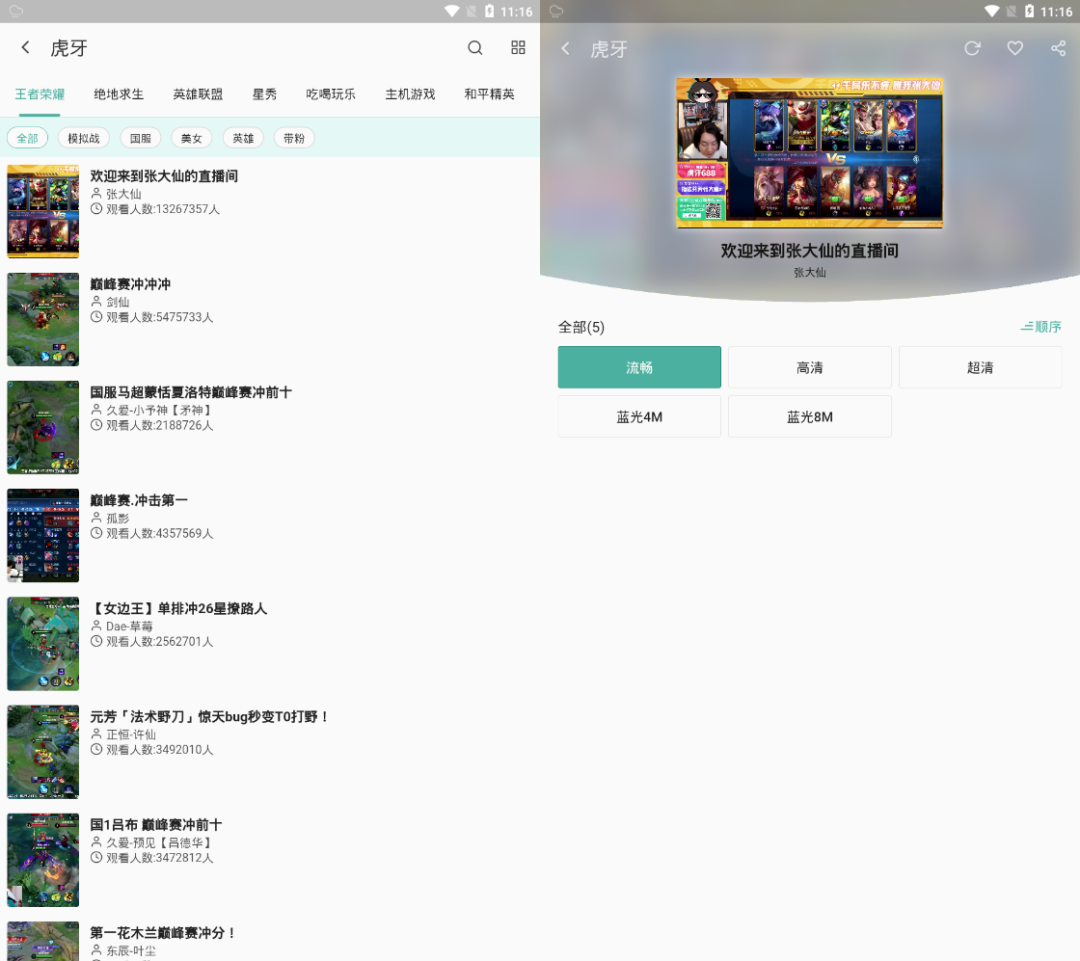Open thumbnail of 元芳「法术野刀」 stream
Viewport: 1080px width, 961px height.
(43, 752)
